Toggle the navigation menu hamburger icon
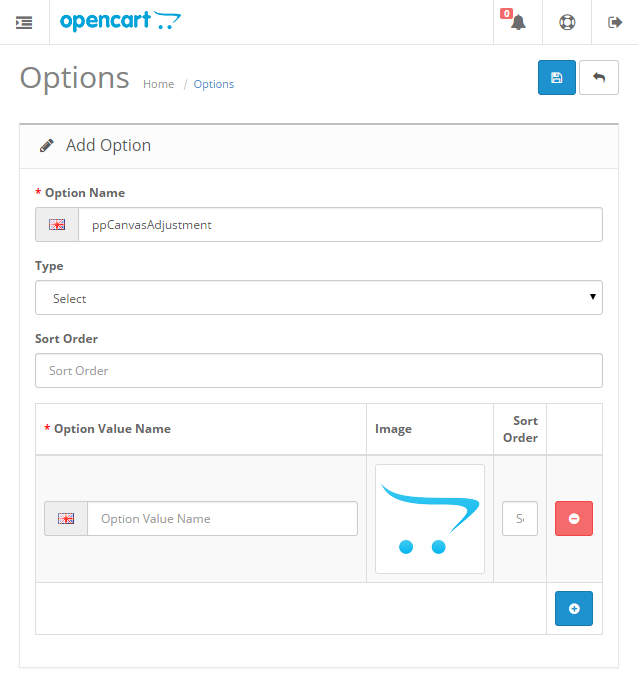This screenshot has width=638, height=690. pyautogui.click(x=24, y=22)
